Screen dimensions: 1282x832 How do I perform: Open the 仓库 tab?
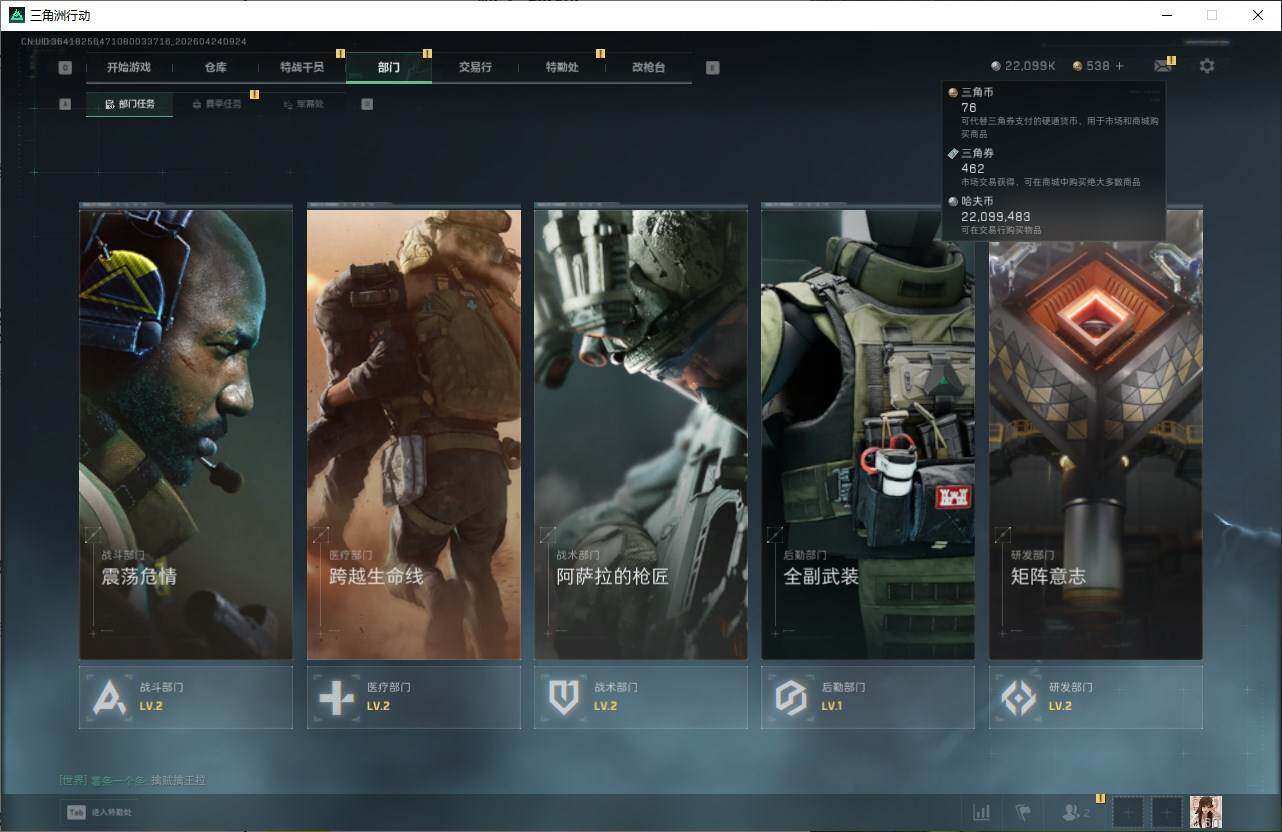[216, 68]
